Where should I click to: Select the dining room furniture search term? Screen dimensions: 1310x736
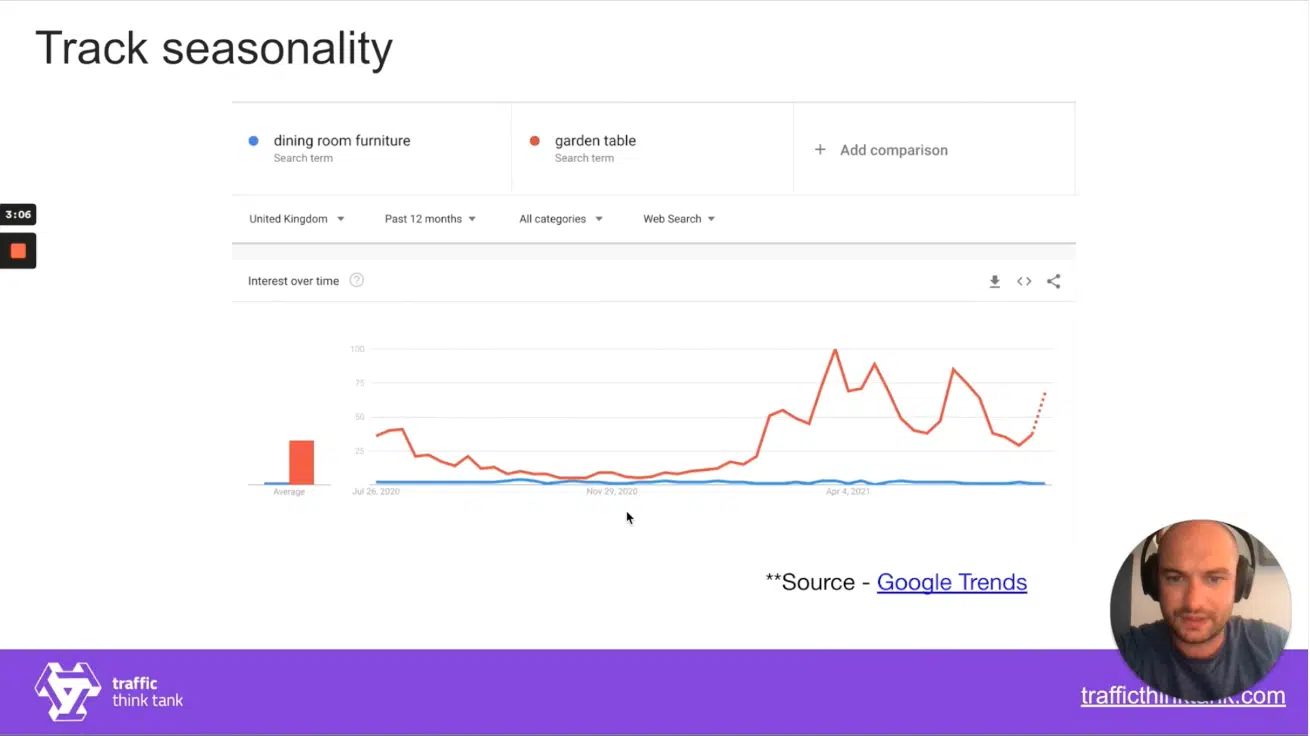tap(341, 141)
